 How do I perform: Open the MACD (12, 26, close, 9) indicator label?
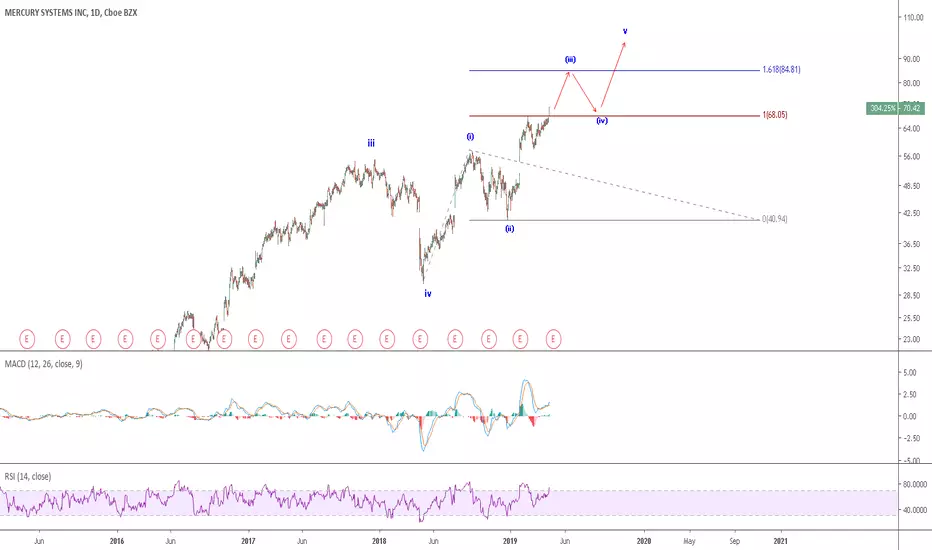point(43,364)
